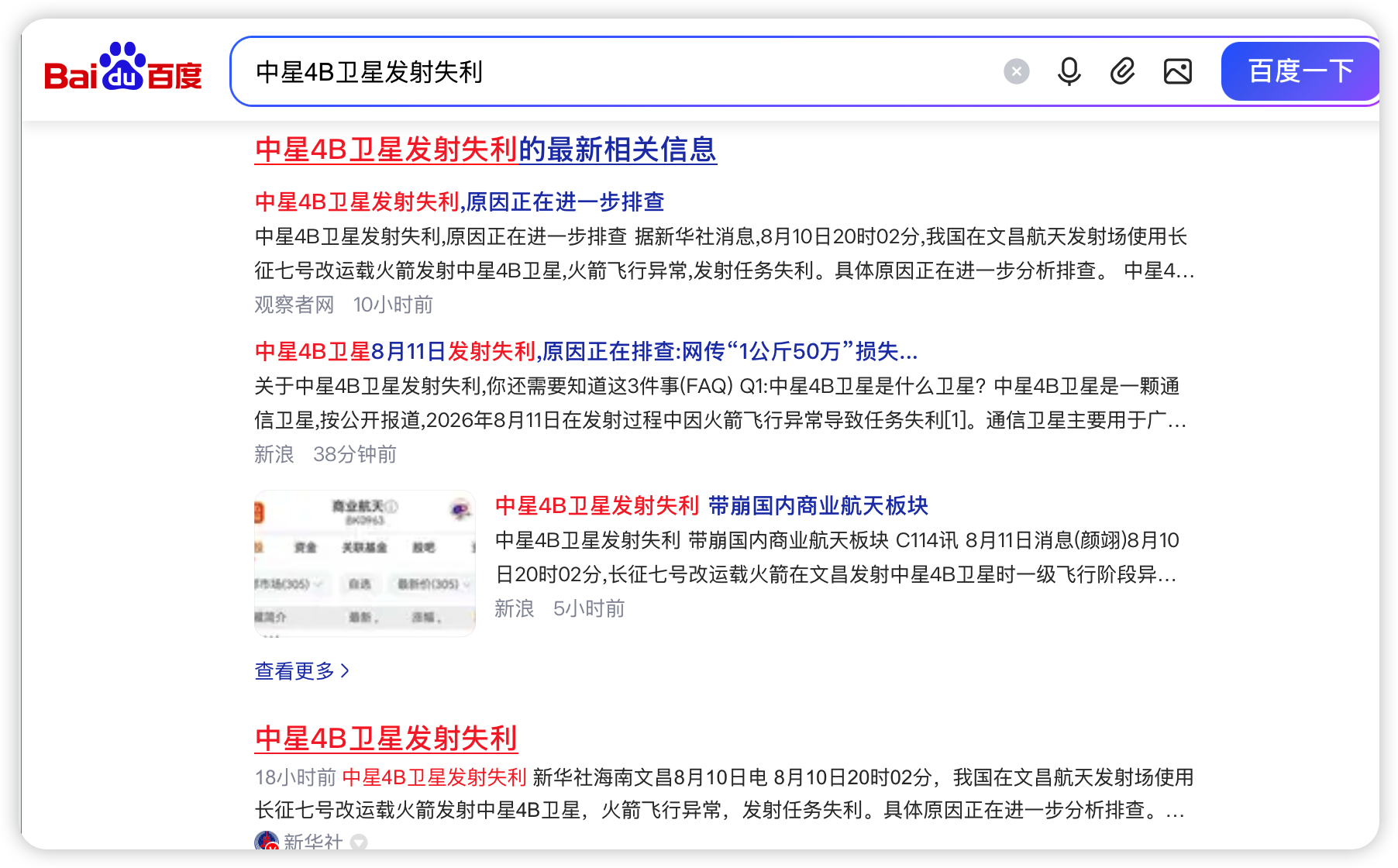
Task: Open the 商业航天 stock chart thumbnail
Action: click(365, 563)
